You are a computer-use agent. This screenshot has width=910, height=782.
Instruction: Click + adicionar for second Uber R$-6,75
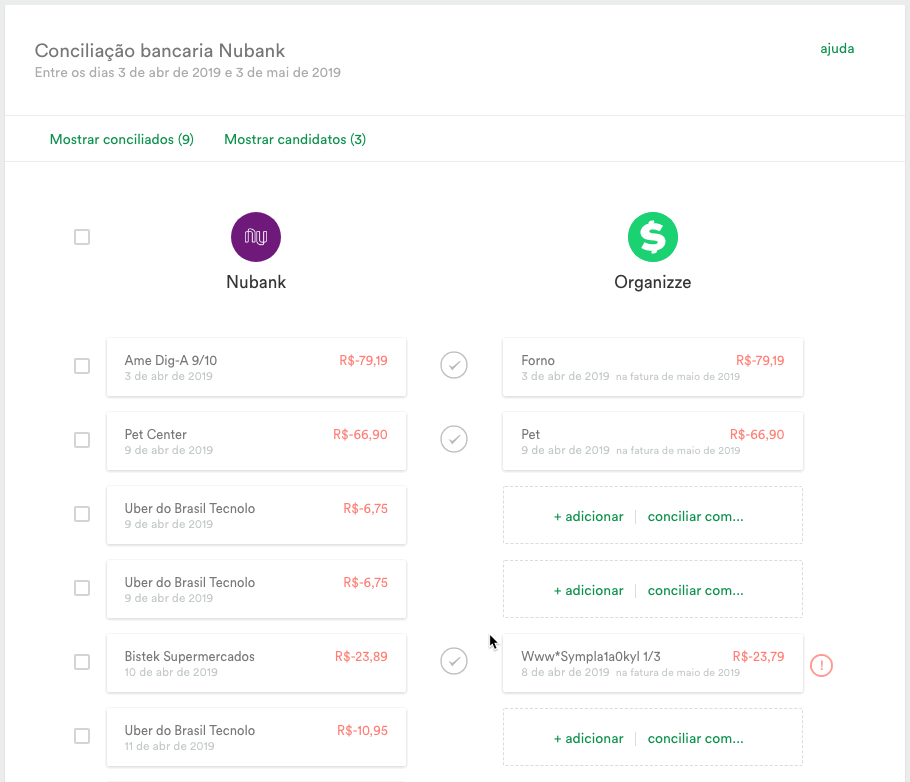[x=588, y=590]
